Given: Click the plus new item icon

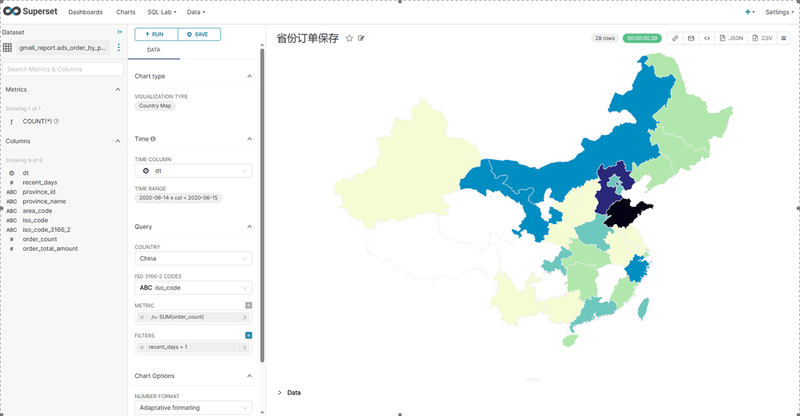Looking at the screenshot, I should (749, 12).
